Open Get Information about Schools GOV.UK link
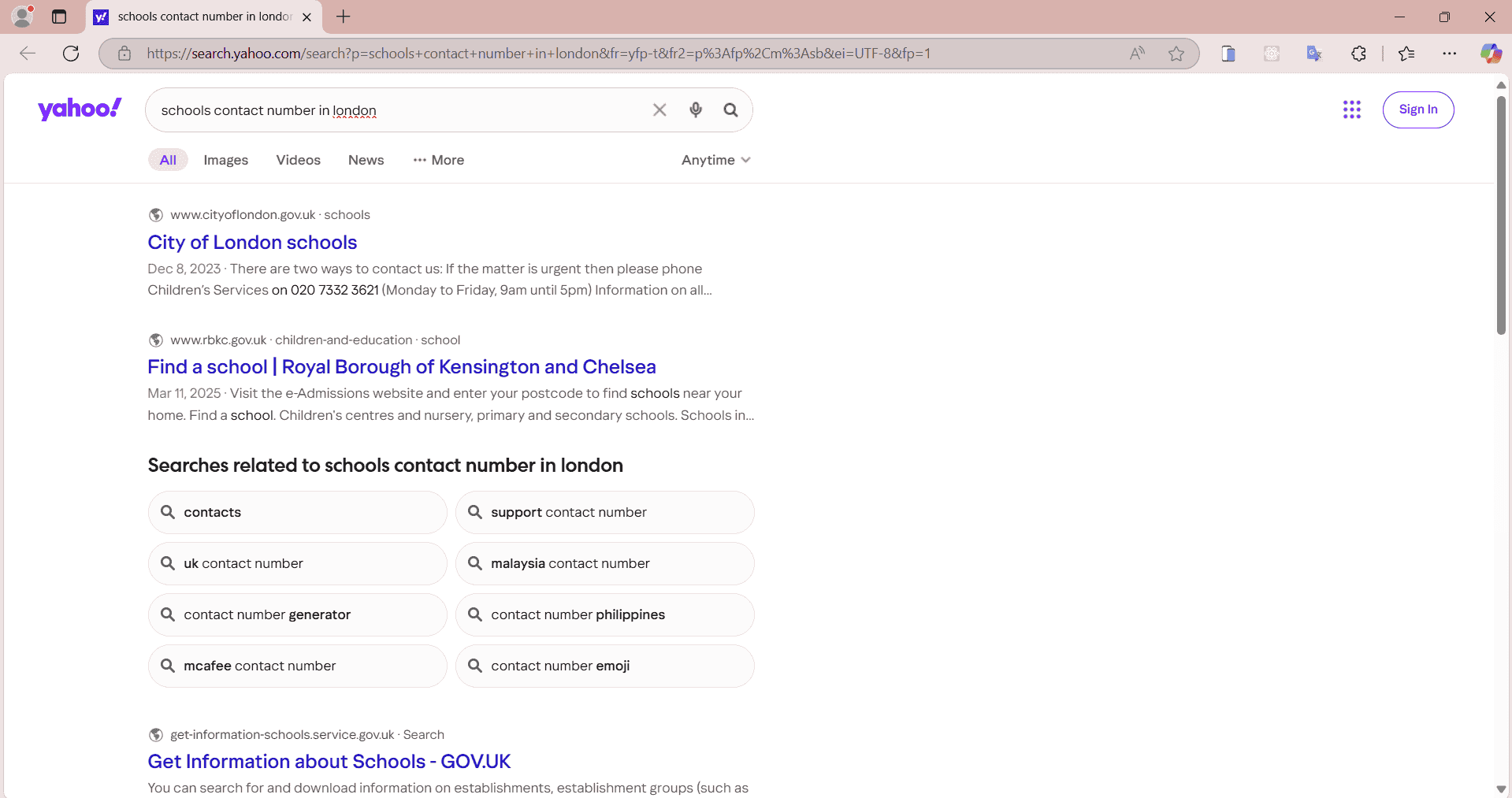This screenshot has width=1512, height=798. (329, 761)
